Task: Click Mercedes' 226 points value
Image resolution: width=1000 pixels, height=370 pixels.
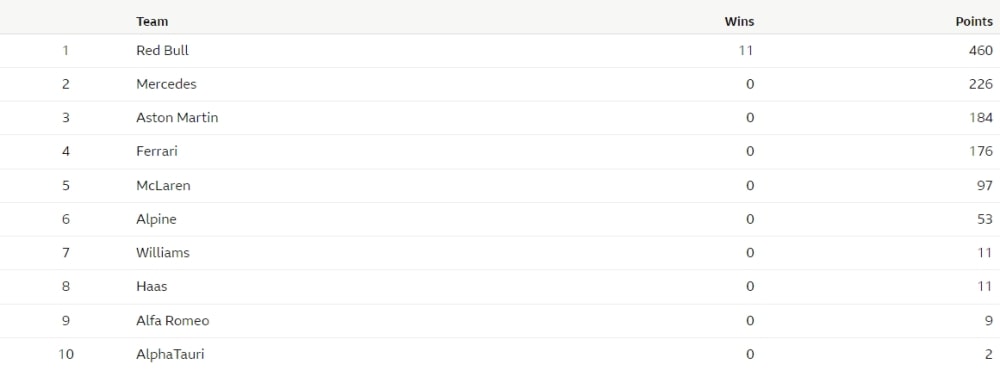Action: click(981, 84)
